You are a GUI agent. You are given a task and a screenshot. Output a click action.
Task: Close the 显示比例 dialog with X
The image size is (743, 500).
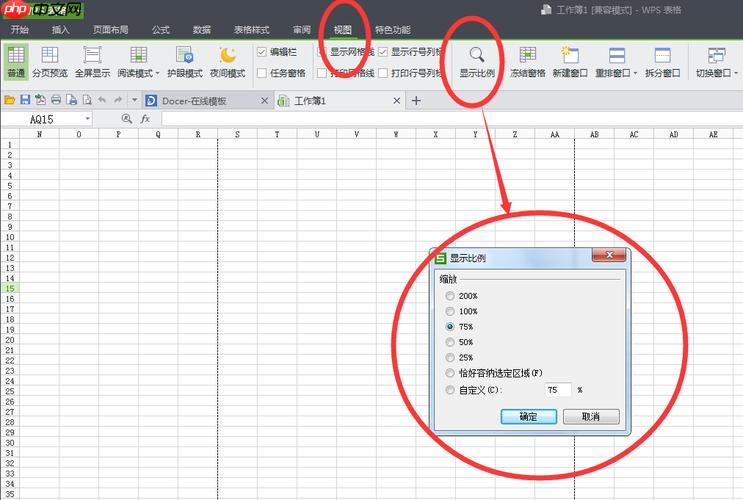609,255
